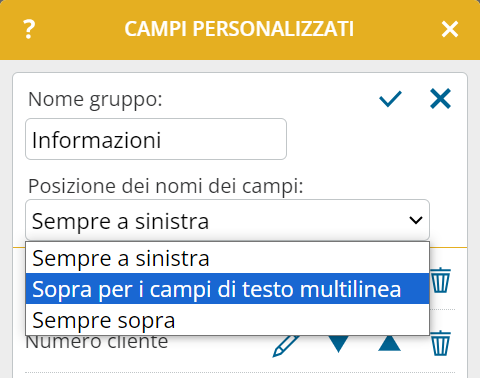480x378 pixels.
Task: Move Numero cliente down with the triangle
Action: (x=338, y=344)
